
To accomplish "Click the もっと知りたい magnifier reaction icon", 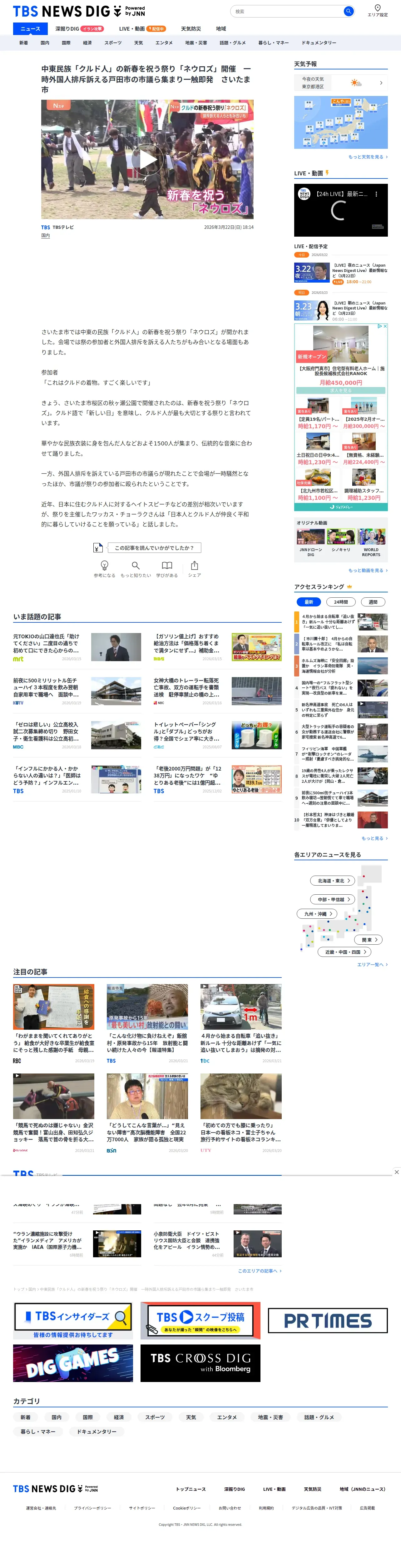I will [x=136, y=566].
